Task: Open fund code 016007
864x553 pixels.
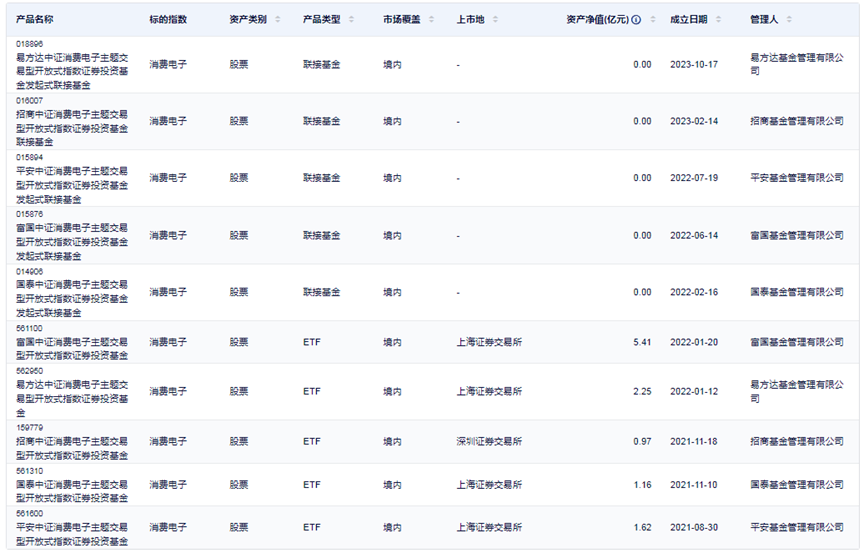Action: [x=30, y=101]
